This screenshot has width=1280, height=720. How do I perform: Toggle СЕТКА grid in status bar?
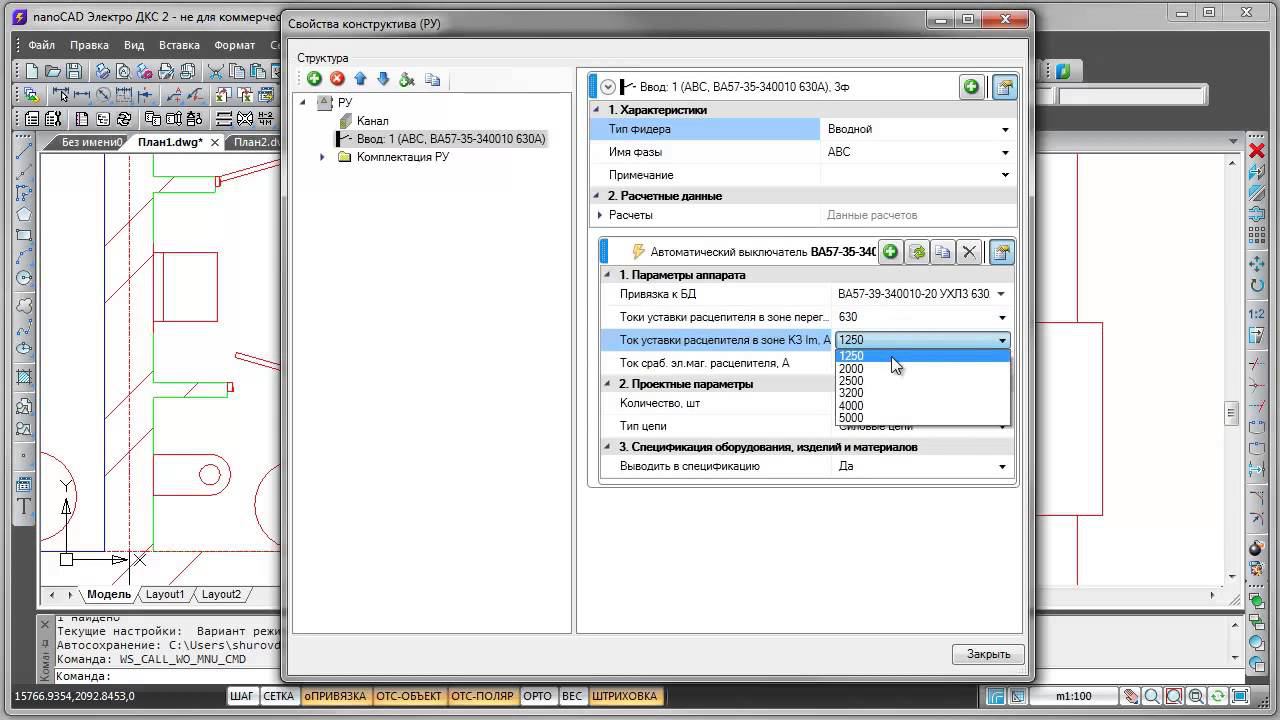[x=279, y=696]
